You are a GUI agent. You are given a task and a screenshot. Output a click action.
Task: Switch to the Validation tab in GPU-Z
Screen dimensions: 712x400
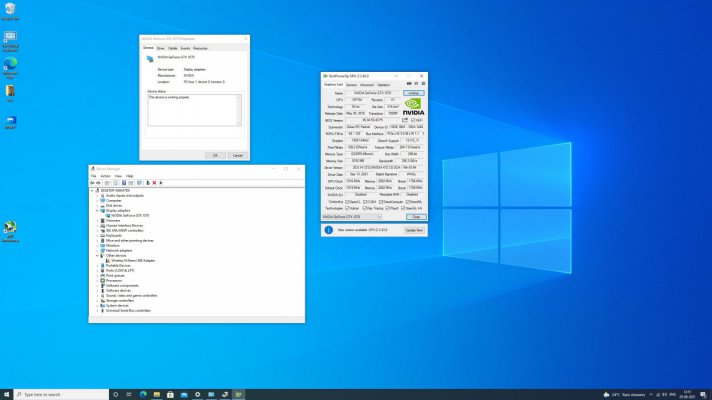[x=384, y=85]
